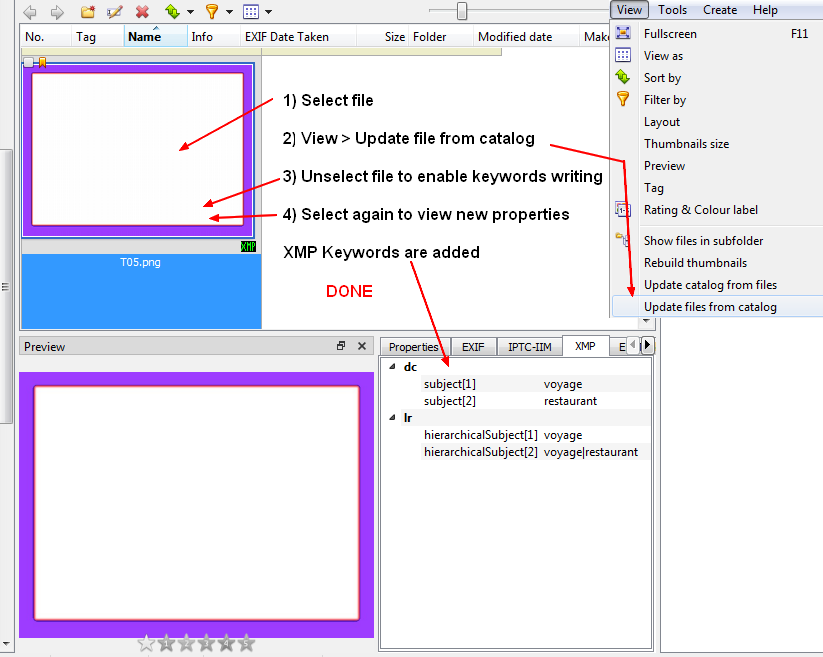Open the IPTC-IIM tab

click(x=529, y=347)
